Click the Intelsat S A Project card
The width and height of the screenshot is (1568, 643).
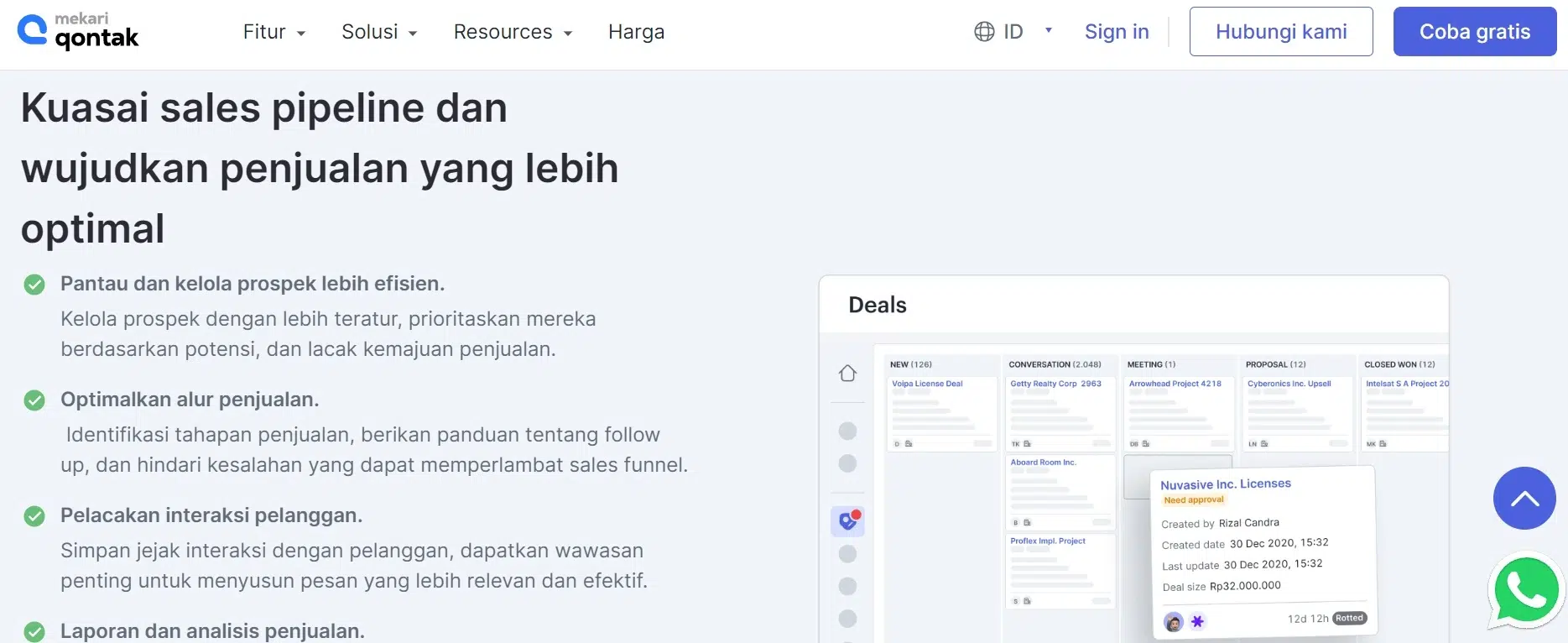(1406, 414)
